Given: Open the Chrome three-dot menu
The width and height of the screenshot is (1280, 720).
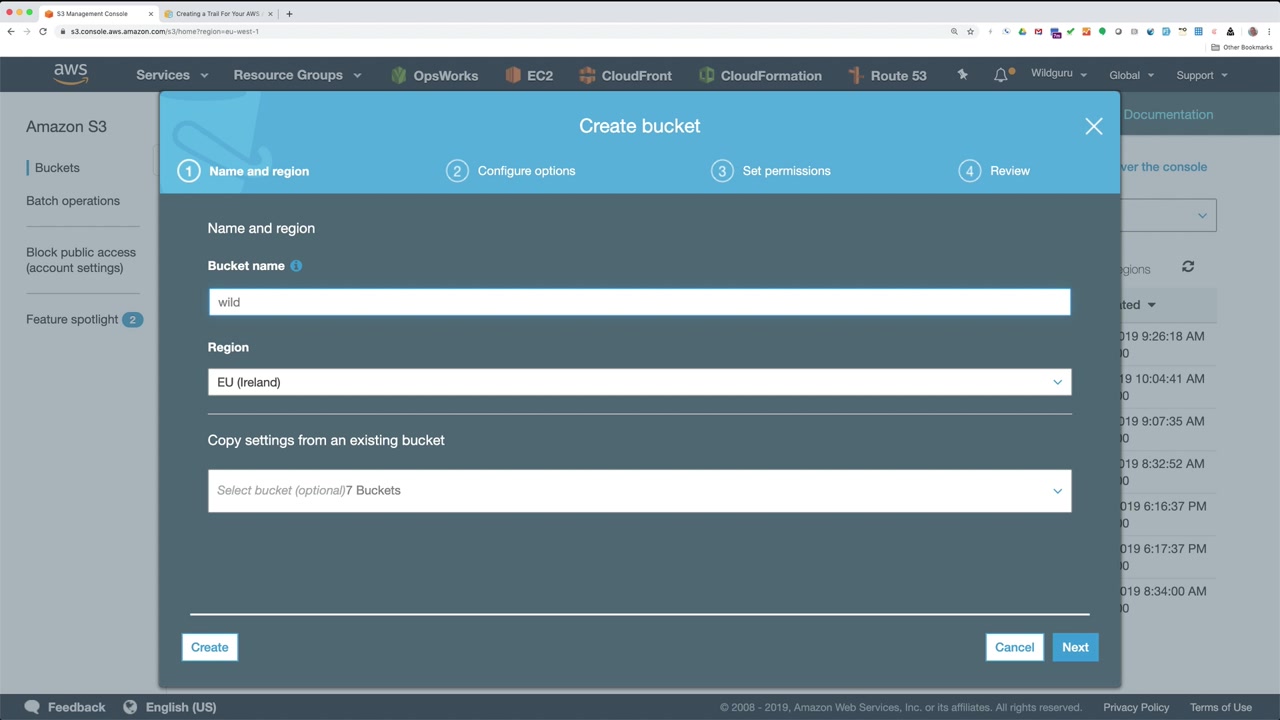Looking at the screenshot, I should tap(1269, 31).
